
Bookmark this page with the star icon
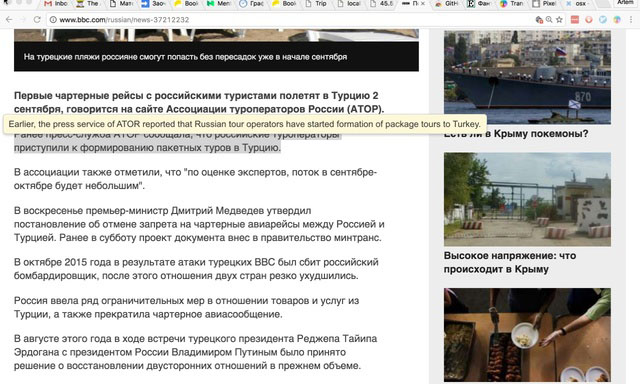click(559, 20)
